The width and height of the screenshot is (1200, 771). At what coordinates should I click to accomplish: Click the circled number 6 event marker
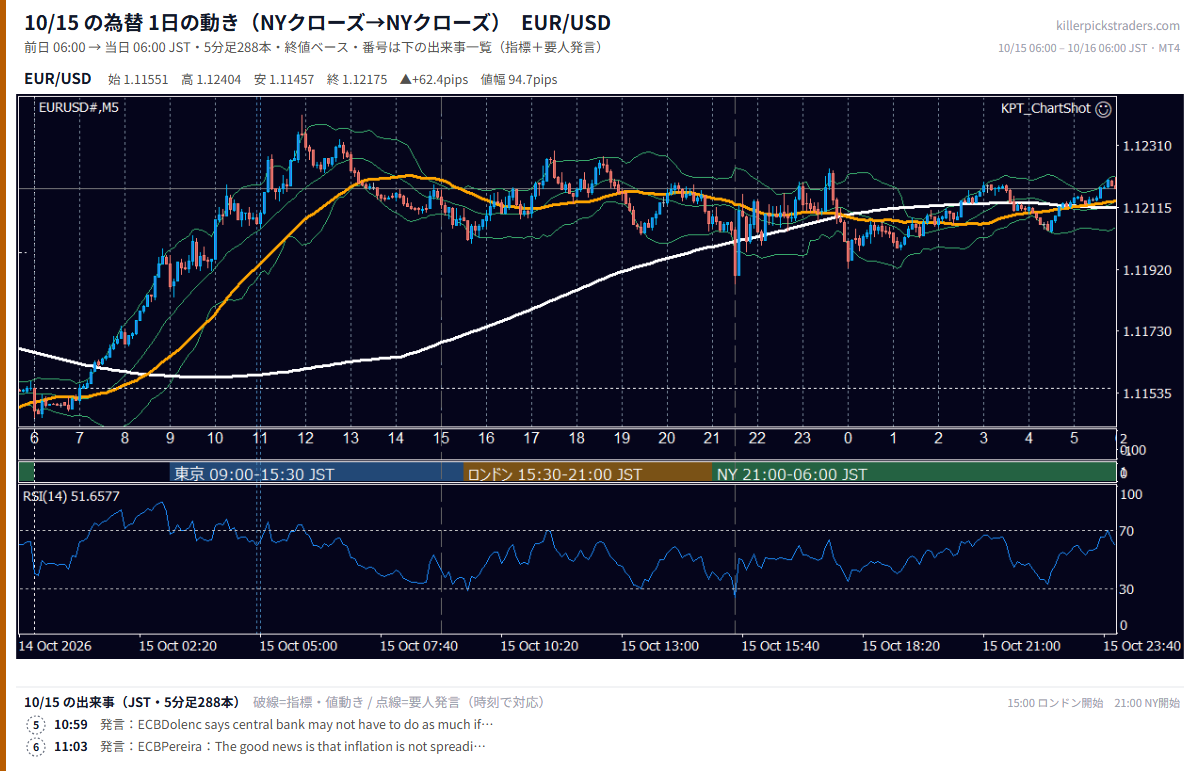pyautogui.click(x=36, y=747)
